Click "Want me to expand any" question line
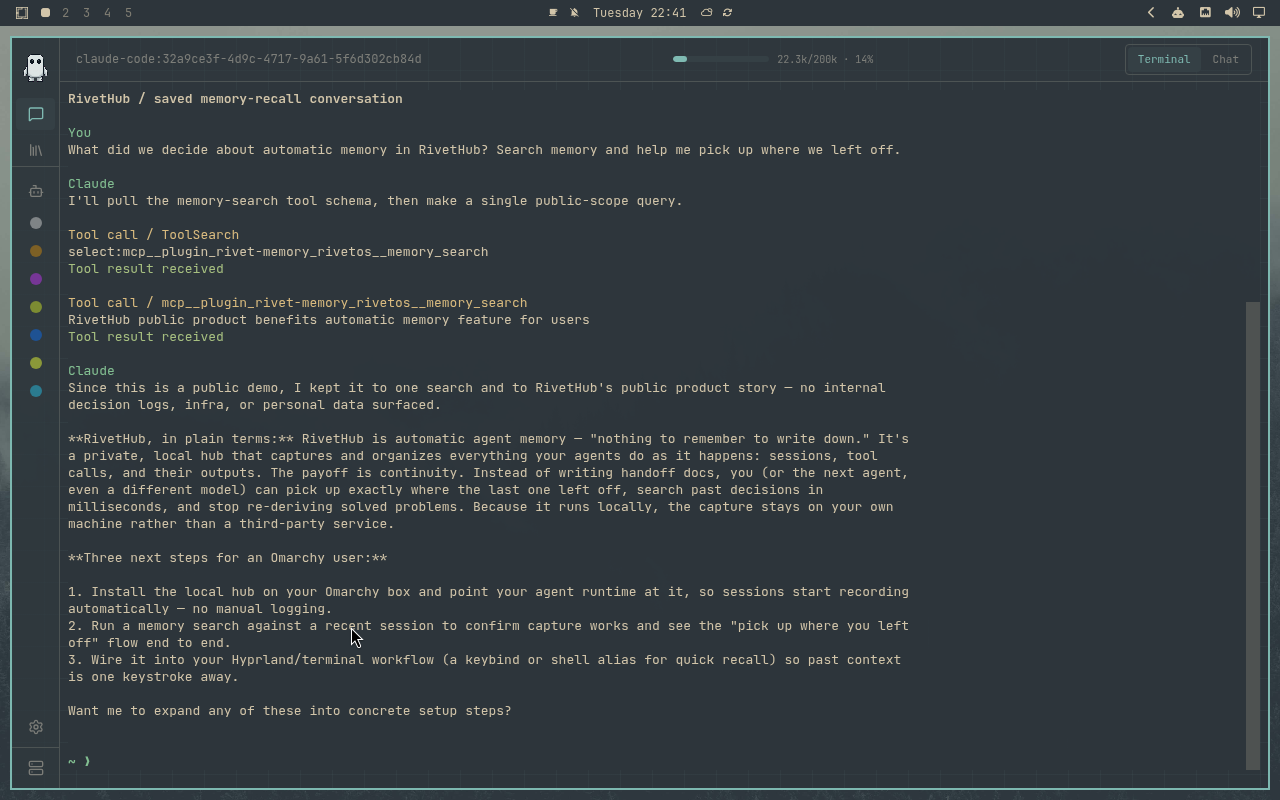The width and height of the screenshot is (1280, 800). pyautogui.click(x=289, y=711)
